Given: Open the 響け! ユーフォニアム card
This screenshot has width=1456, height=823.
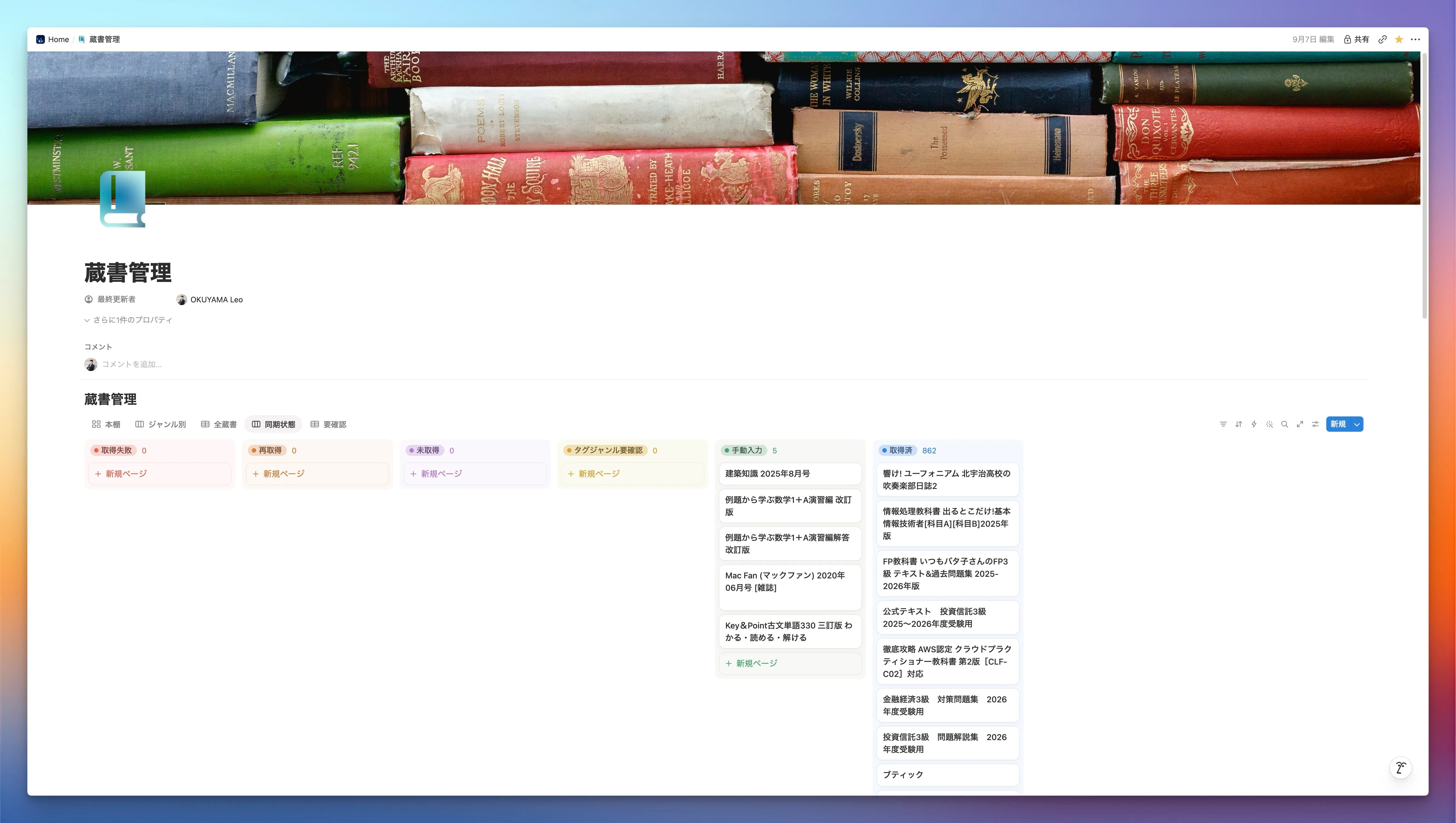Looking at the screenshot, I should tap(948, 479).
